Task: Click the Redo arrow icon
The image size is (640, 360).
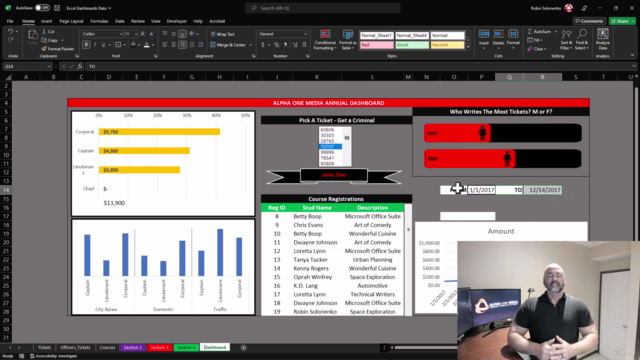Action: (x=11, y=40)
